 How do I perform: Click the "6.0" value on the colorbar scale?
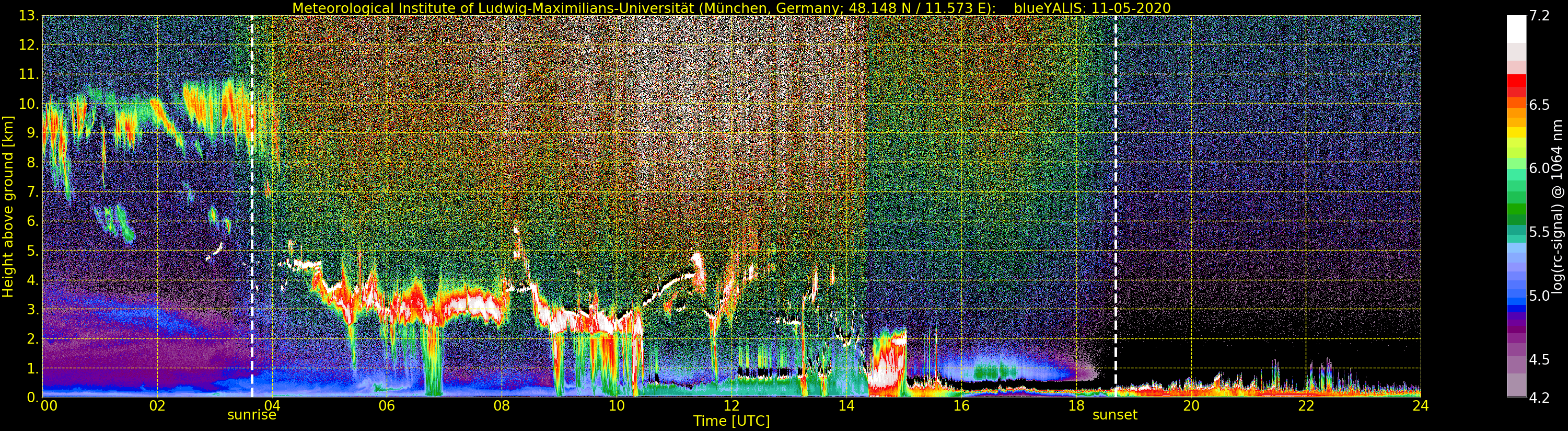(1539, 168)
